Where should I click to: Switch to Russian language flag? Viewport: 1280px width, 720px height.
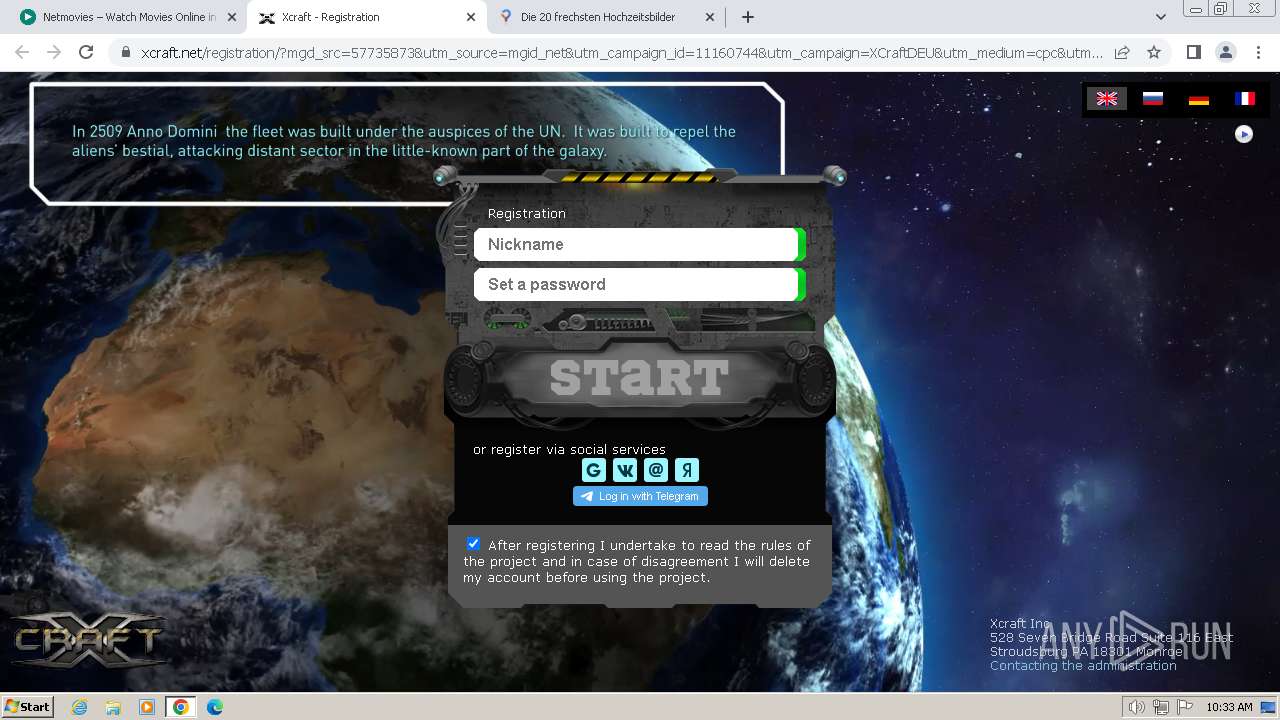click(x=1153, y=98)
